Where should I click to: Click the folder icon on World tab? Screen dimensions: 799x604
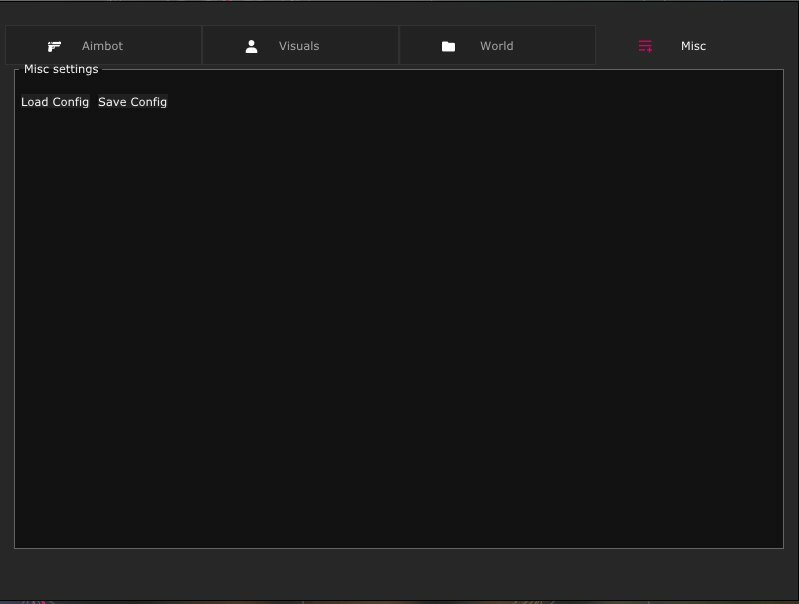[x=448, y=46]
